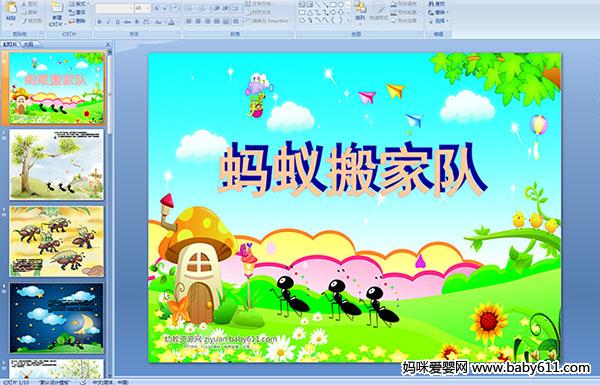Open the font color picker
This screenshot has width=600, height=385.
tap(171, 22)
